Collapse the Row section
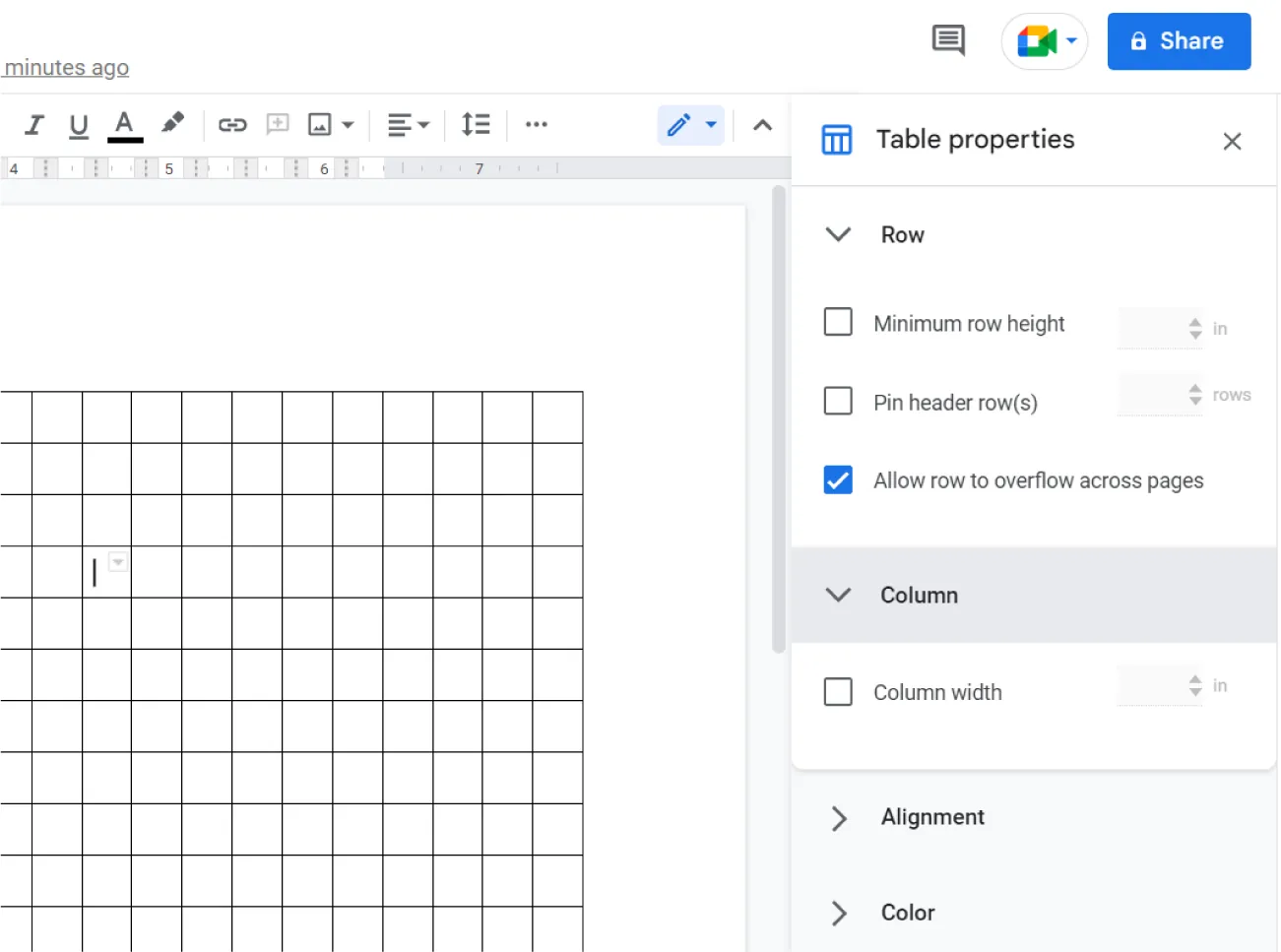 [838, 234]
